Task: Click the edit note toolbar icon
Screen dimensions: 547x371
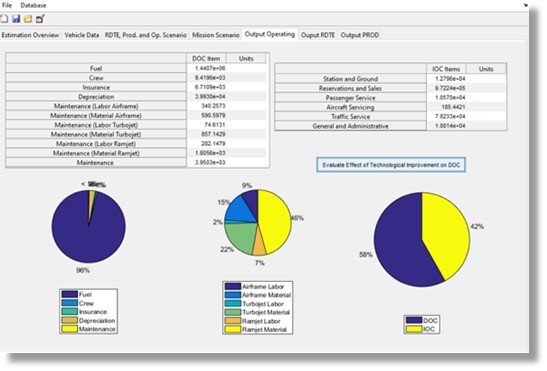Action: (x=40, y=19)
